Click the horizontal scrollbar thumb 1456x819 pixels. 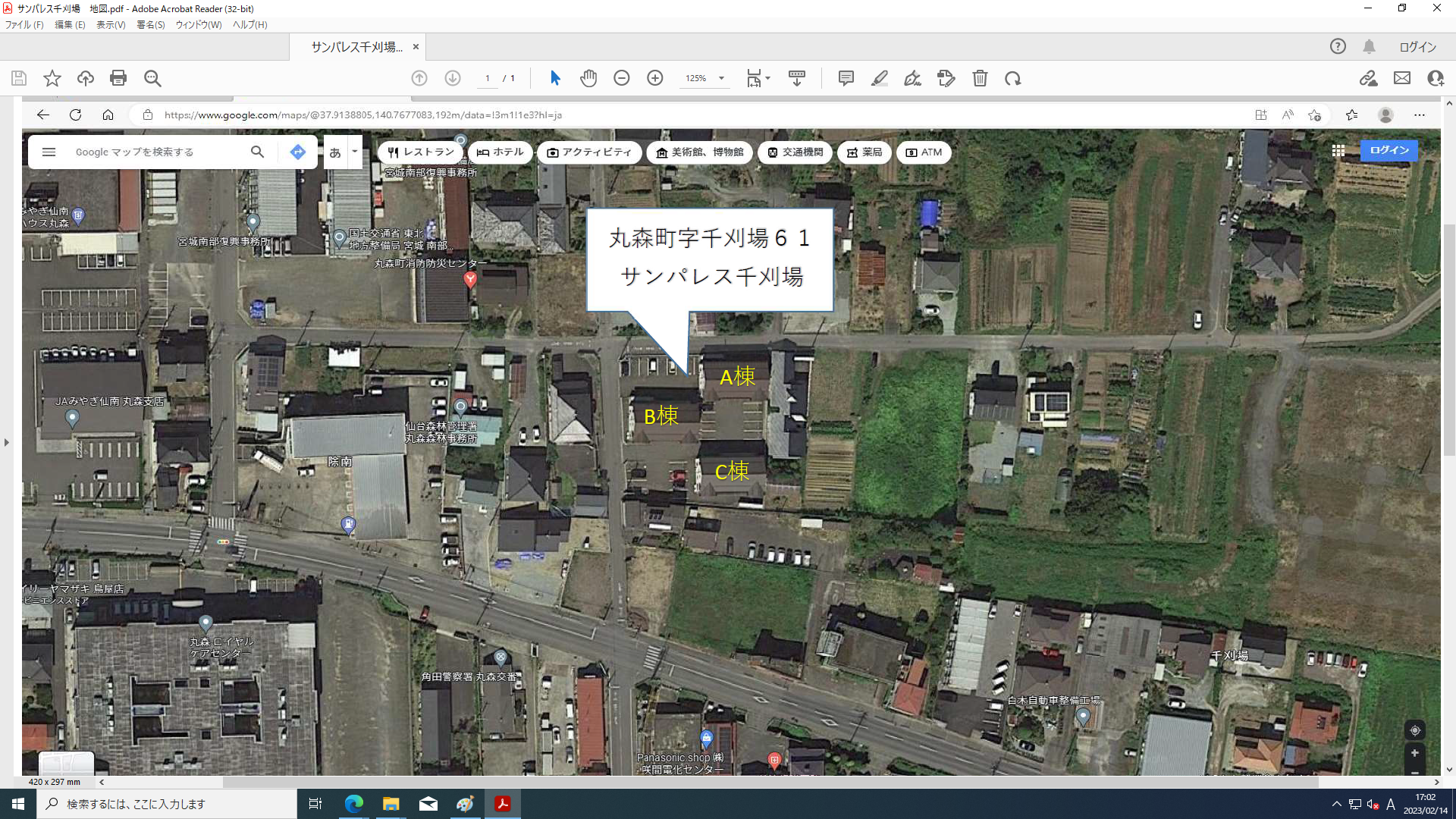(x=770, y=782)
